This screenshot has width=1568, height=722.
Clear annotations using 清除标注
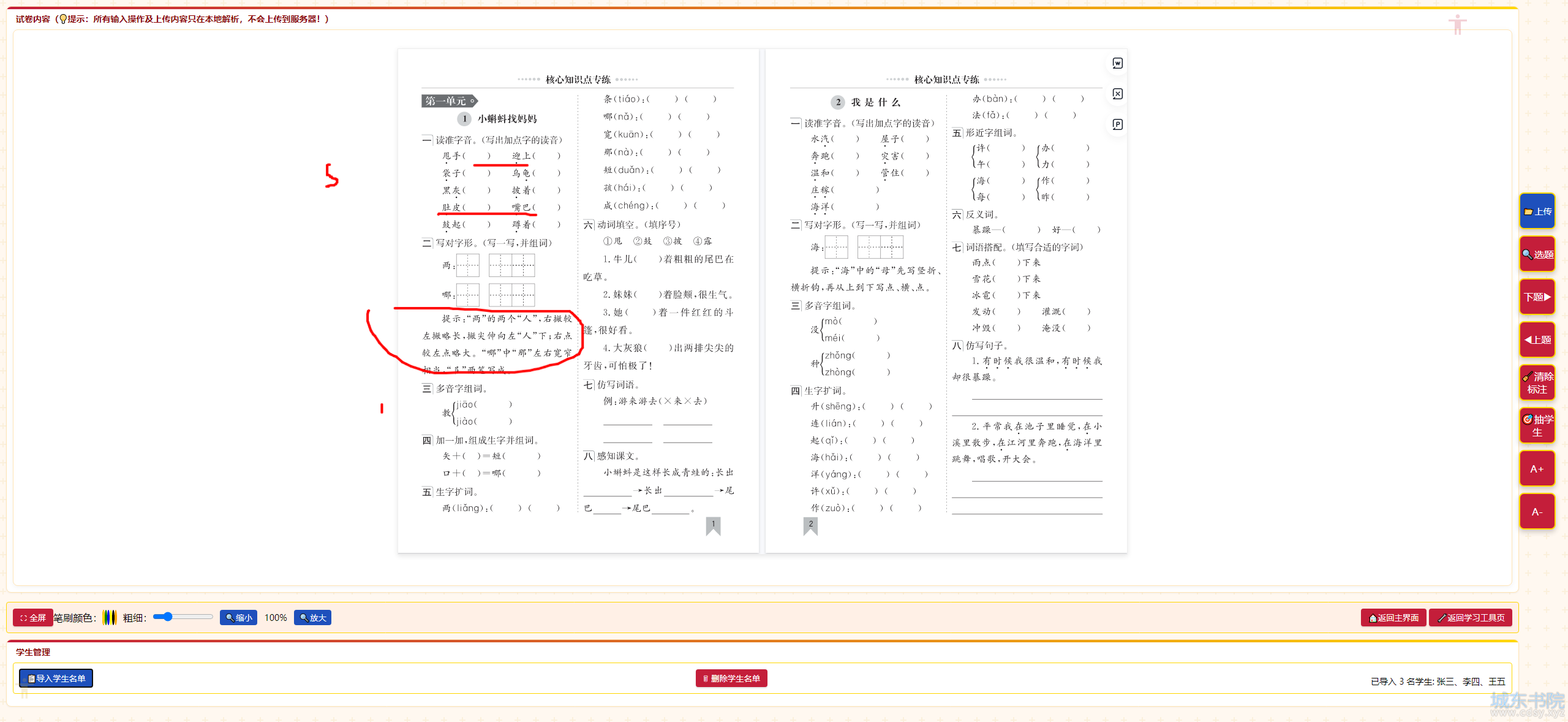click(x=1537, y=382)
